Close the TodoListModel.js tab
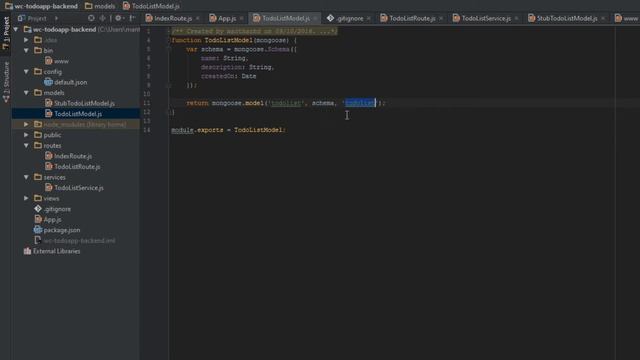Viewport: 640px width, 360px height. [x=315, y=18]
